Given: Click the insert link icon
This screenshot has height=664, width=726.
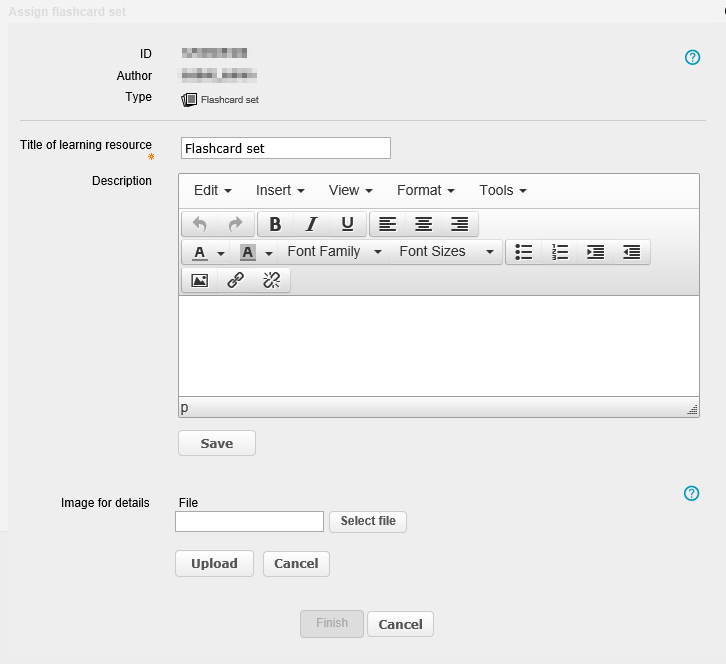Looking at the screenshot, I should [235, 281].
